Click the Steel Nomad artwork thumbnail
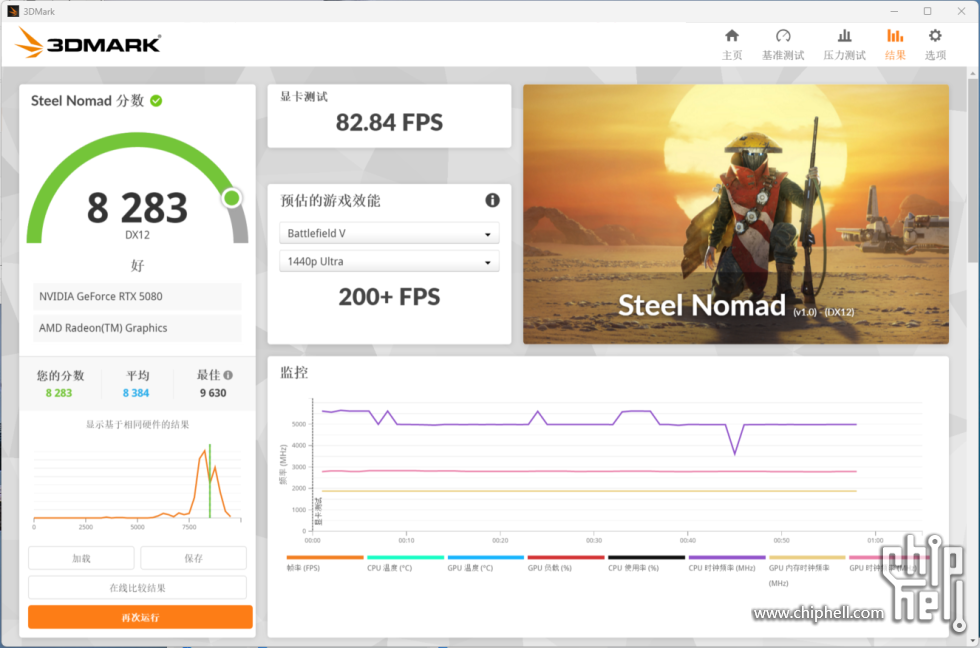Screen dimensions: 980x648 736,214
